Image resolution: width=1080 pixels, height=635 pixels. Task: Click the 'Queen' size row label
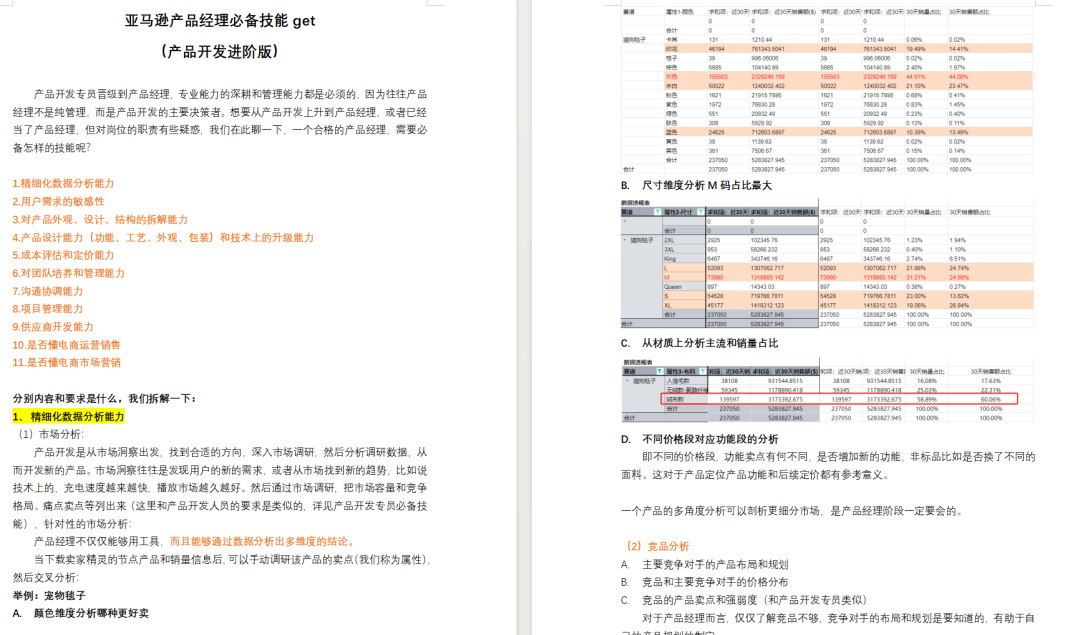pos(673,287)
